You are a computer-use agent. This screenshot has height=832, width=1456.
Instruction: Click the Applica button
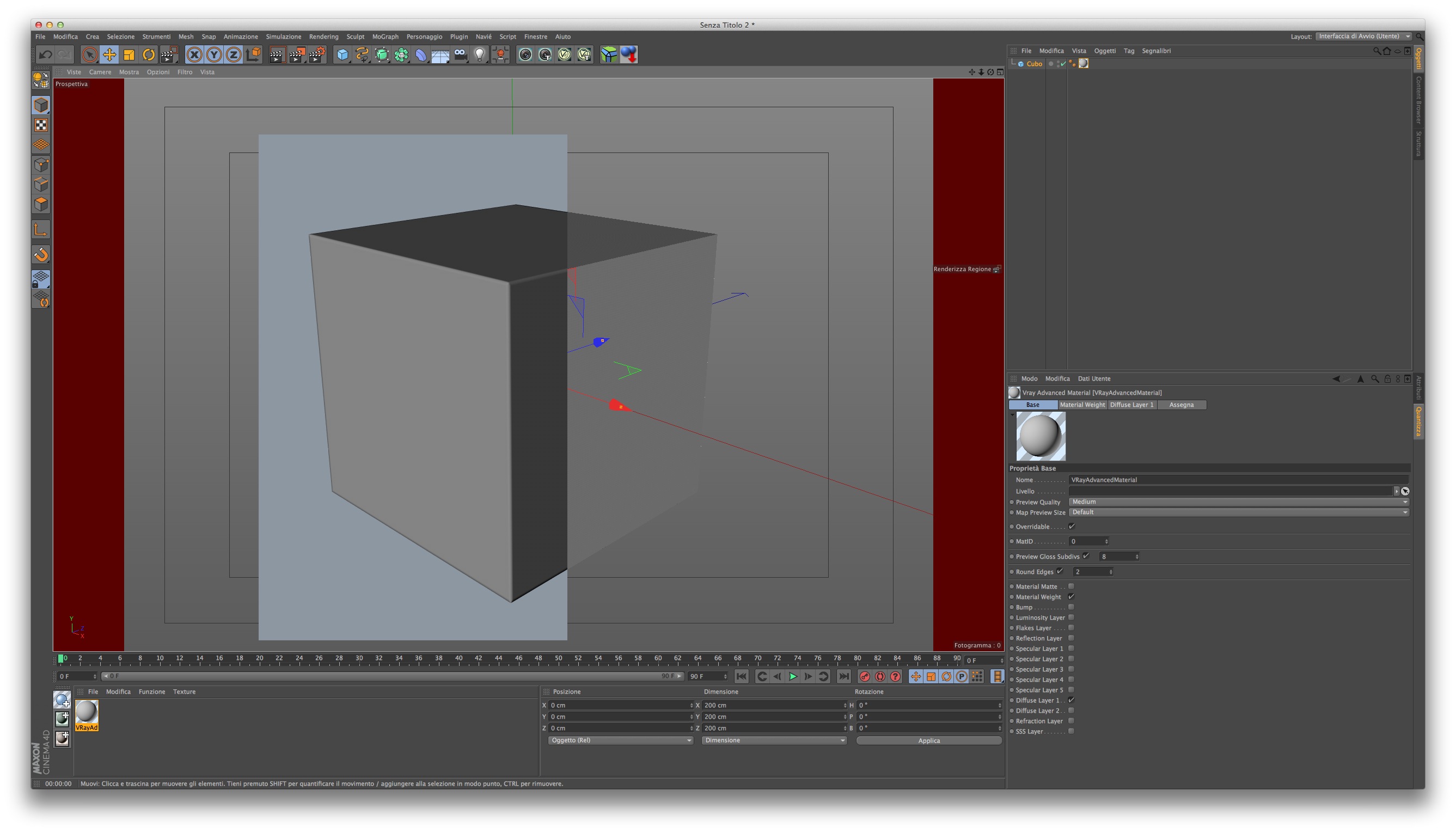pyautogui.click(x=928, y=741)
